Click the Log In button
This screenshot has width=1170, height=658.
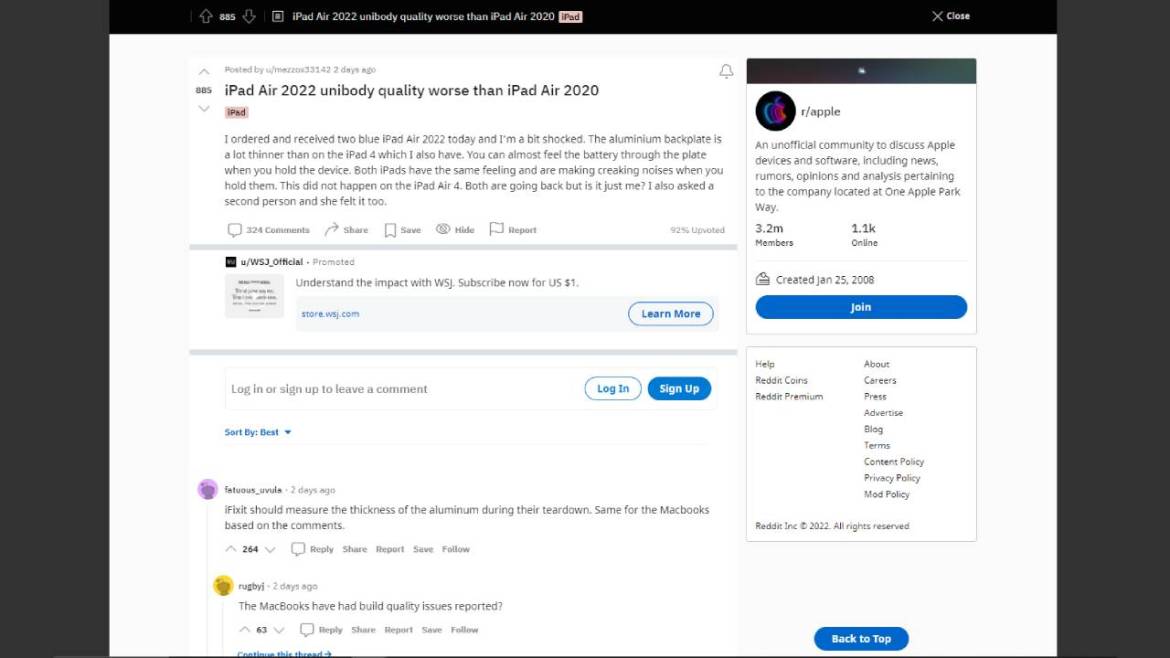(x=613, y=389)
